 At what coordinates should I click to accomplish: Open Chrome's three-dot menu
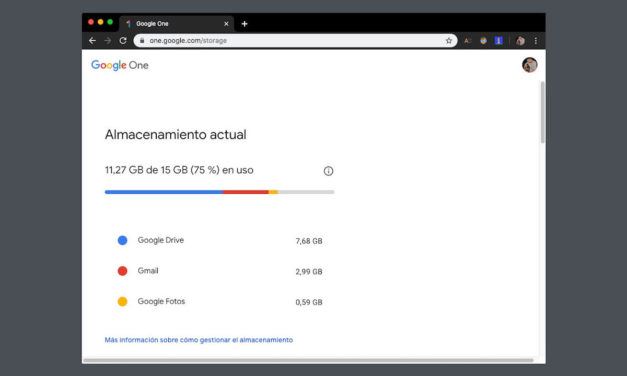(x=535, y=40)
